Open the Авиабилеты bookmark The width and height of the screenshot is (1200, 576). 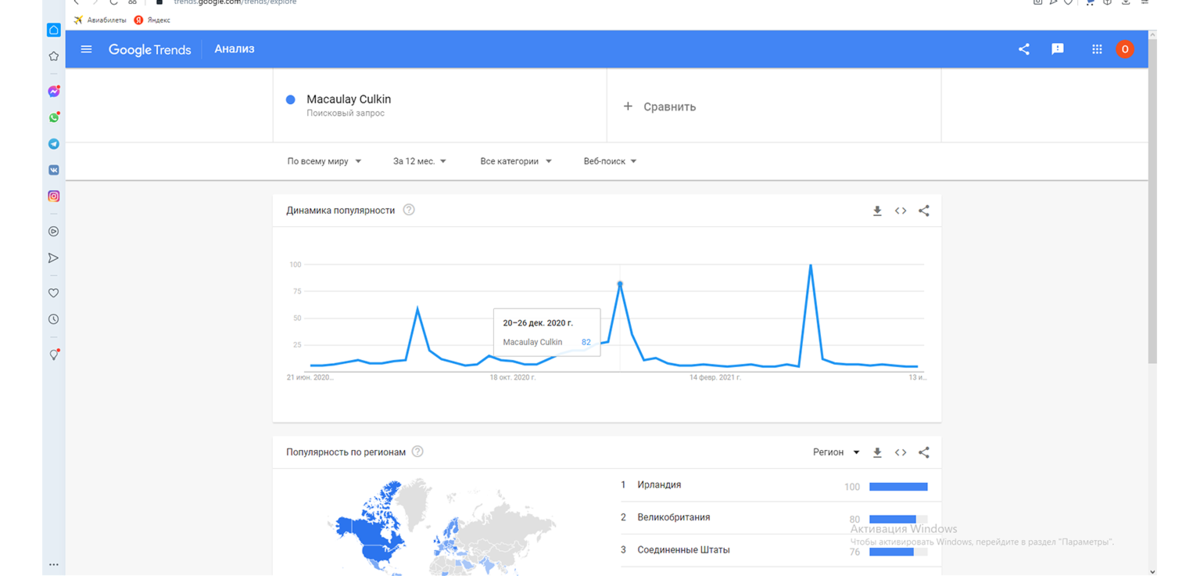(x=100, y=20)
